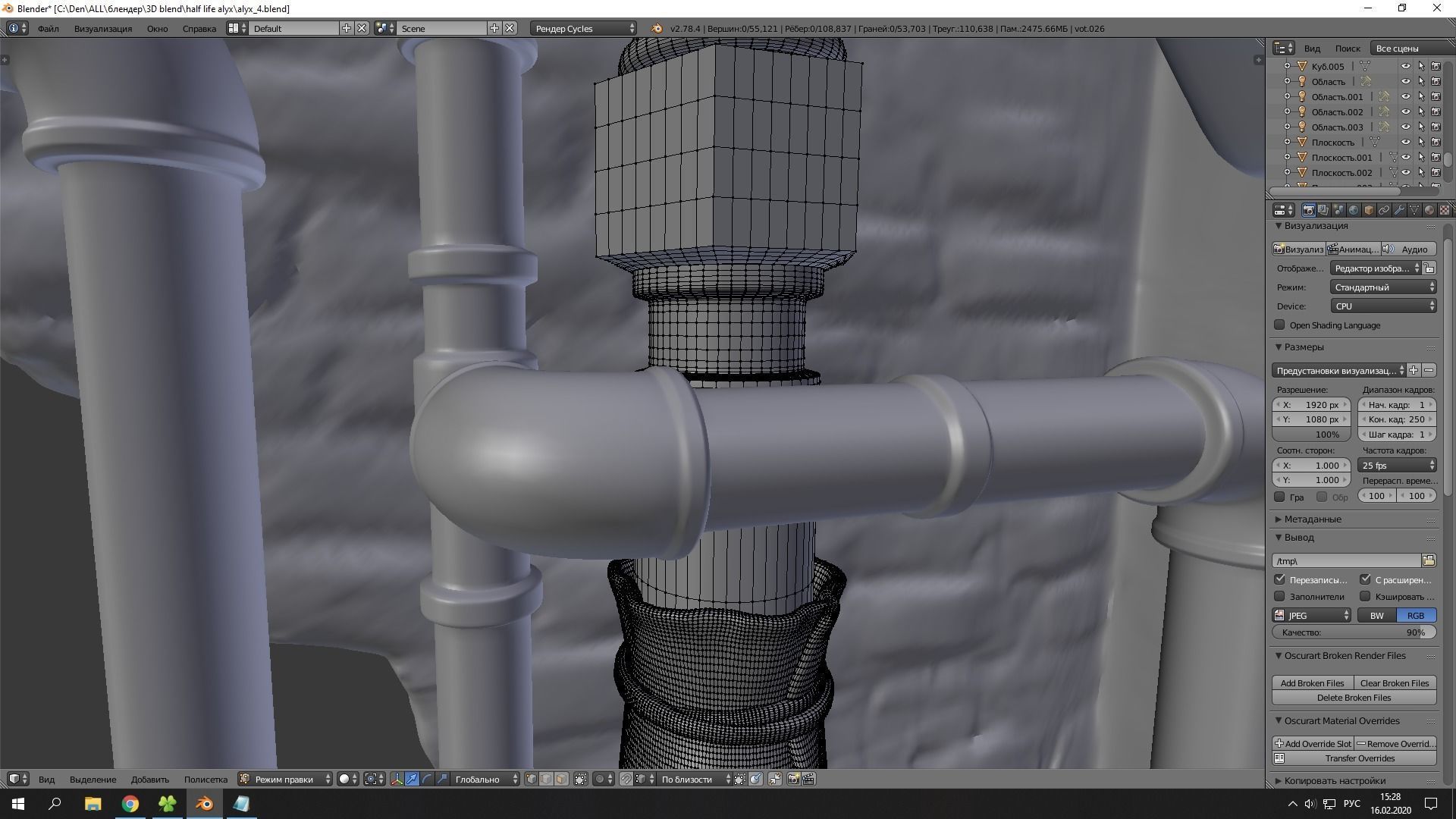
Task: Enable the Гра border checkbox
Action: [x=1279, y=497]
